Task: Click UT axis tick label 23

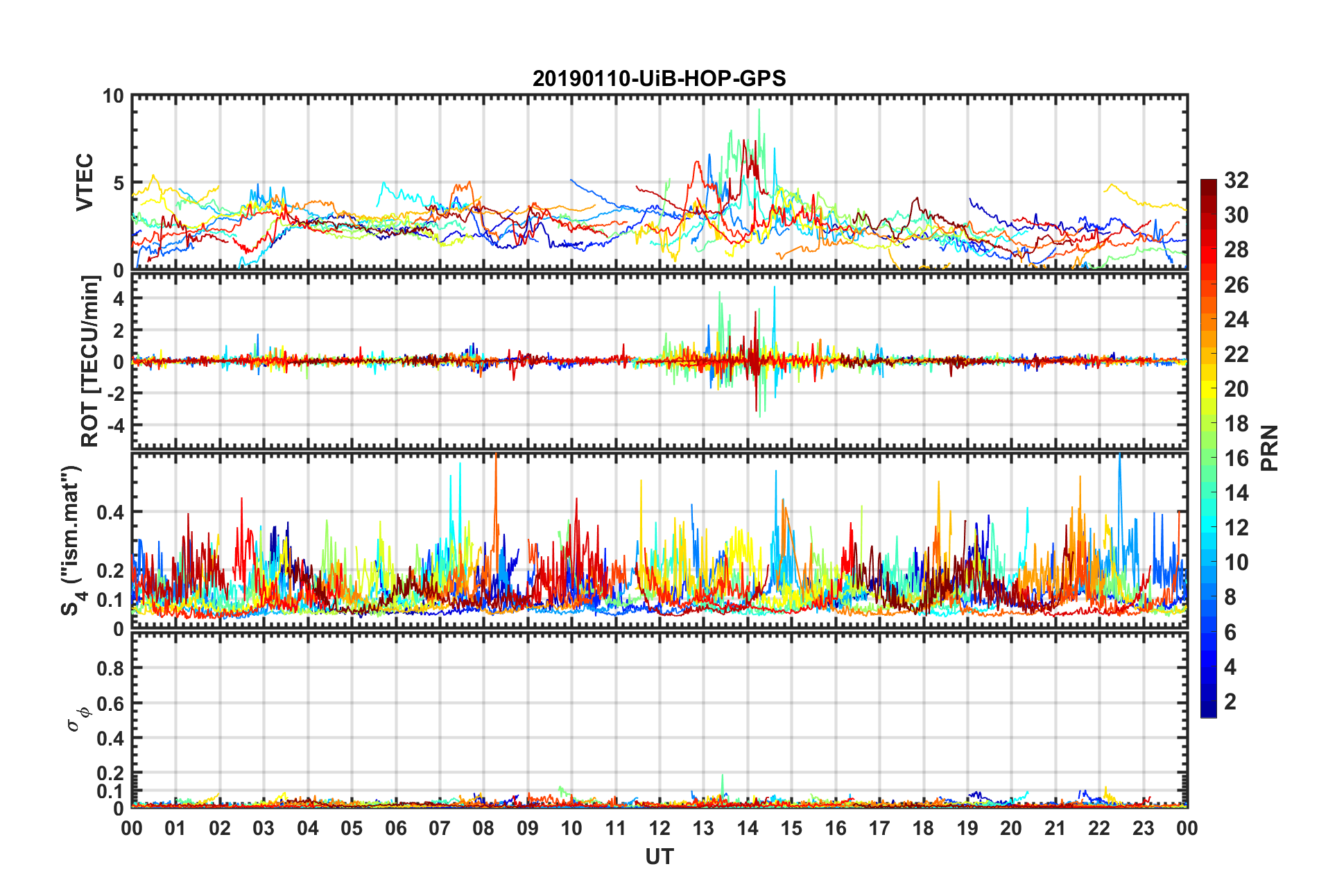Action: [1143, 828]
